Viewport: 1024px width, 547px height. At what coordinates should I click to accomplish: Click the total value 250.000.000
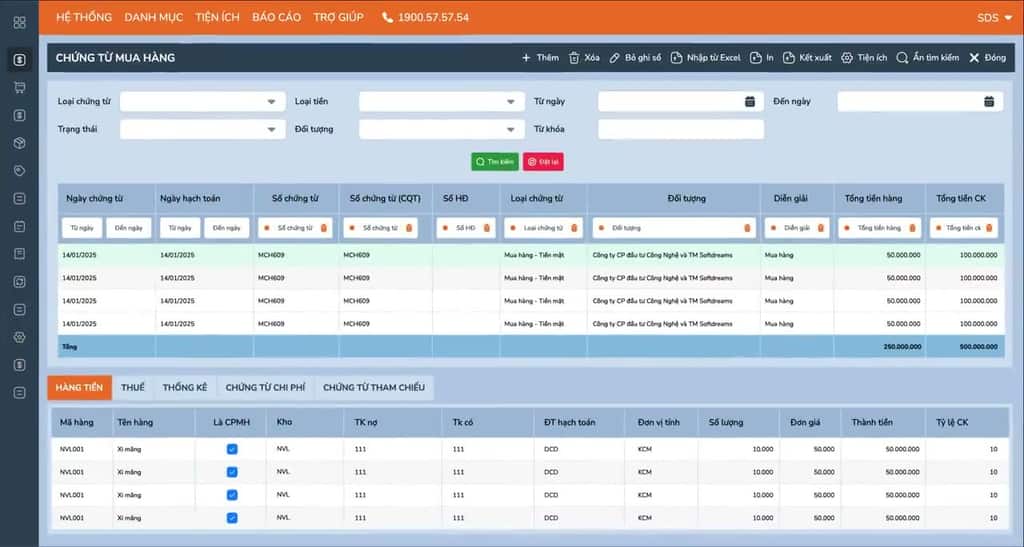pos(903,347)
